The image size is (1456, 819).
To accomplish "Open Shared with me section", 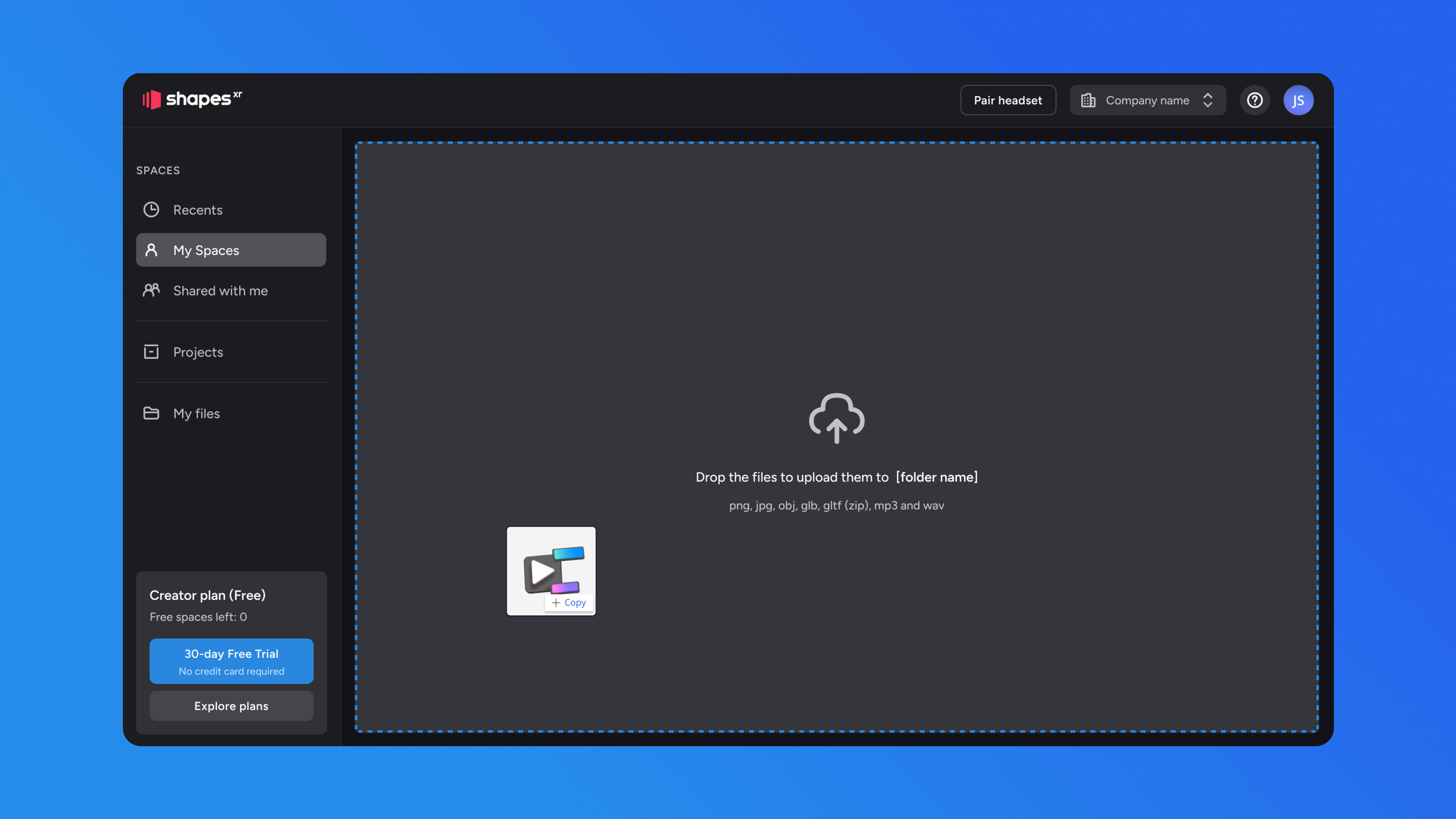I will click(x=231, y=290).
